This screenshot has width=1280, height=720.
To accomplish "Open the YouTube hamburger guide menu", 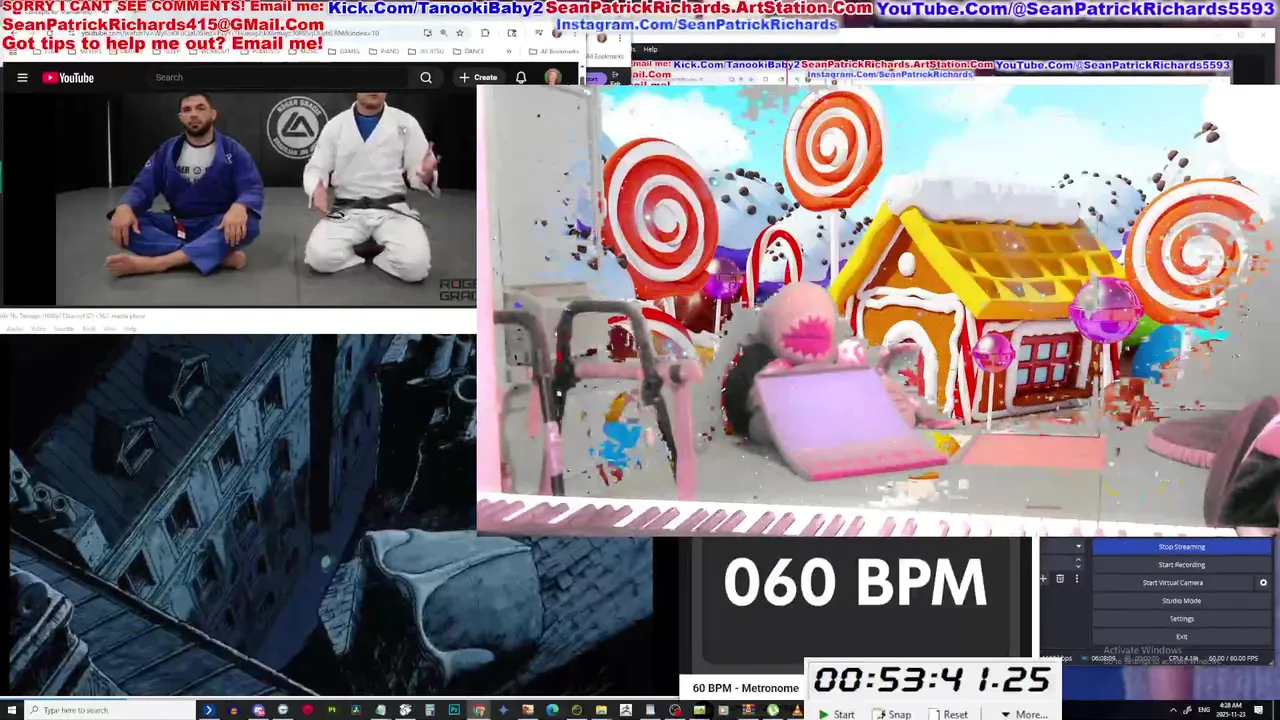I will point(22,77).
